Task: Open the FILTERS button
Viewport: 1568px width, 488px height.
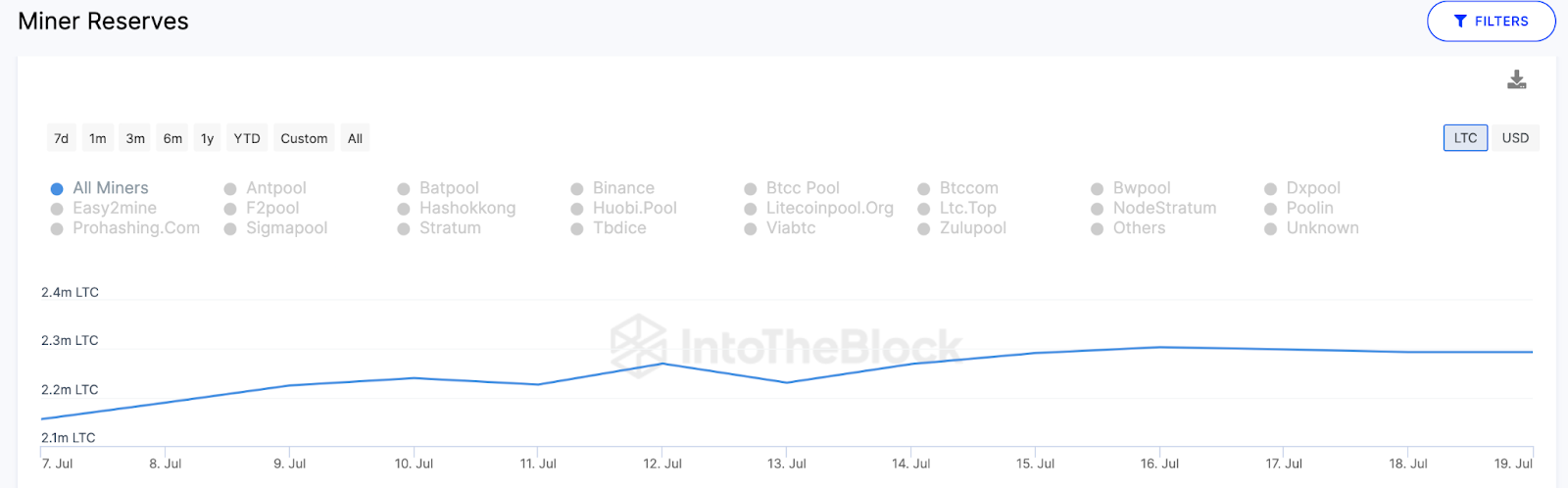Action: pyautogui.click(x=1491, y=22)
